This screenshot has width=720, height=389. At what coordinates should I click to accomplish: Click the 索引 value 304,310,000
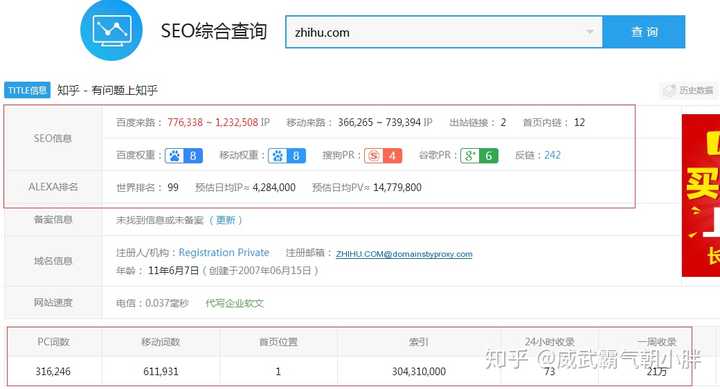pos(419,372)
